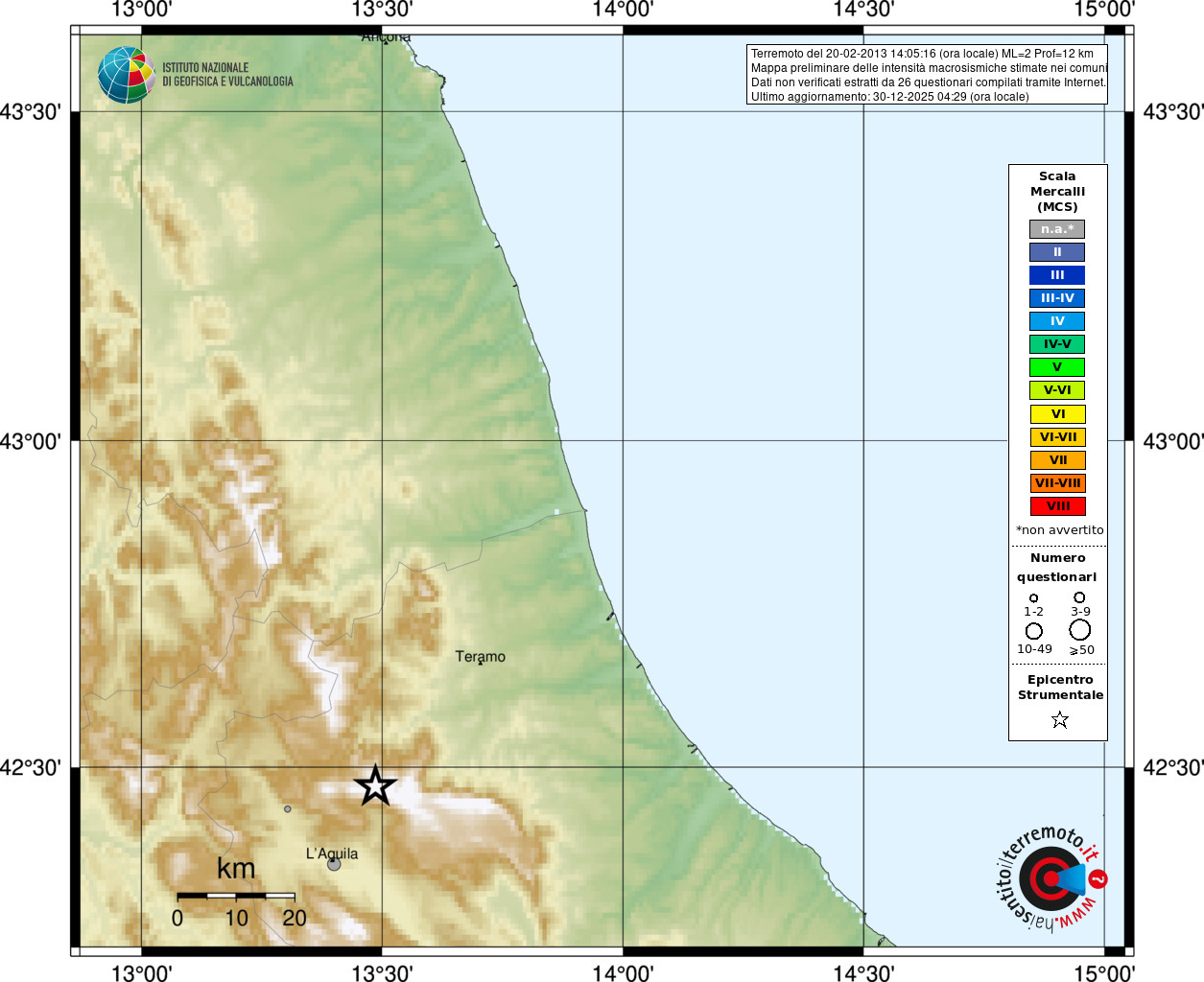Image resolution: width=1204 pixels, height=982 pixels.
Task: Click the 10-49 questionnaire circle symbol
Action: tap(1034, 631)
